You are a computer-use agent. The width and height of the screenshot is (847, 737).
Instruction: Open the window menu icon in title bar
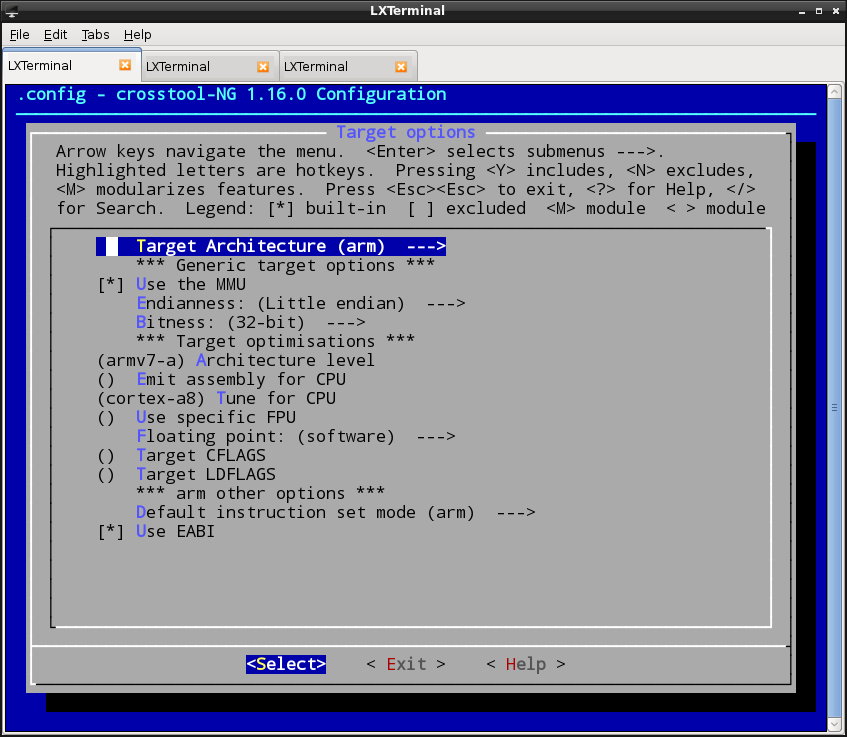[11, 11]
